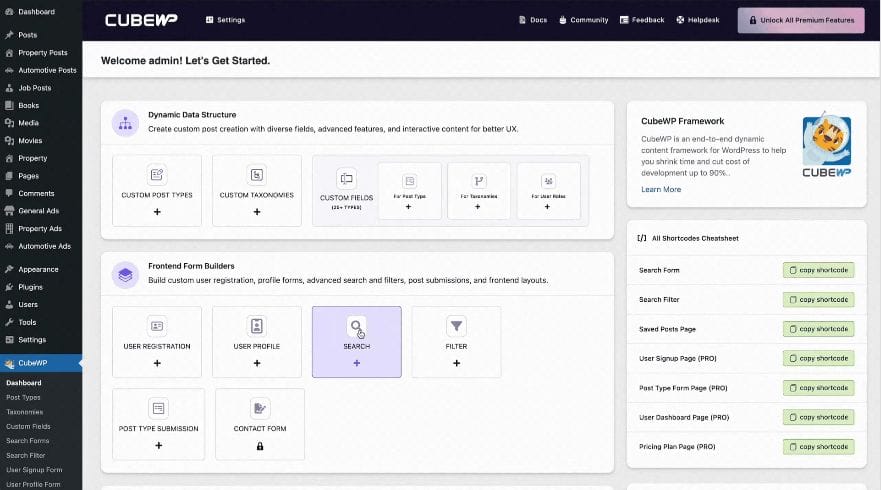Open Search Forms submenu under CubeWP
This screenshot has width=882, height=490.
point(27,441)
